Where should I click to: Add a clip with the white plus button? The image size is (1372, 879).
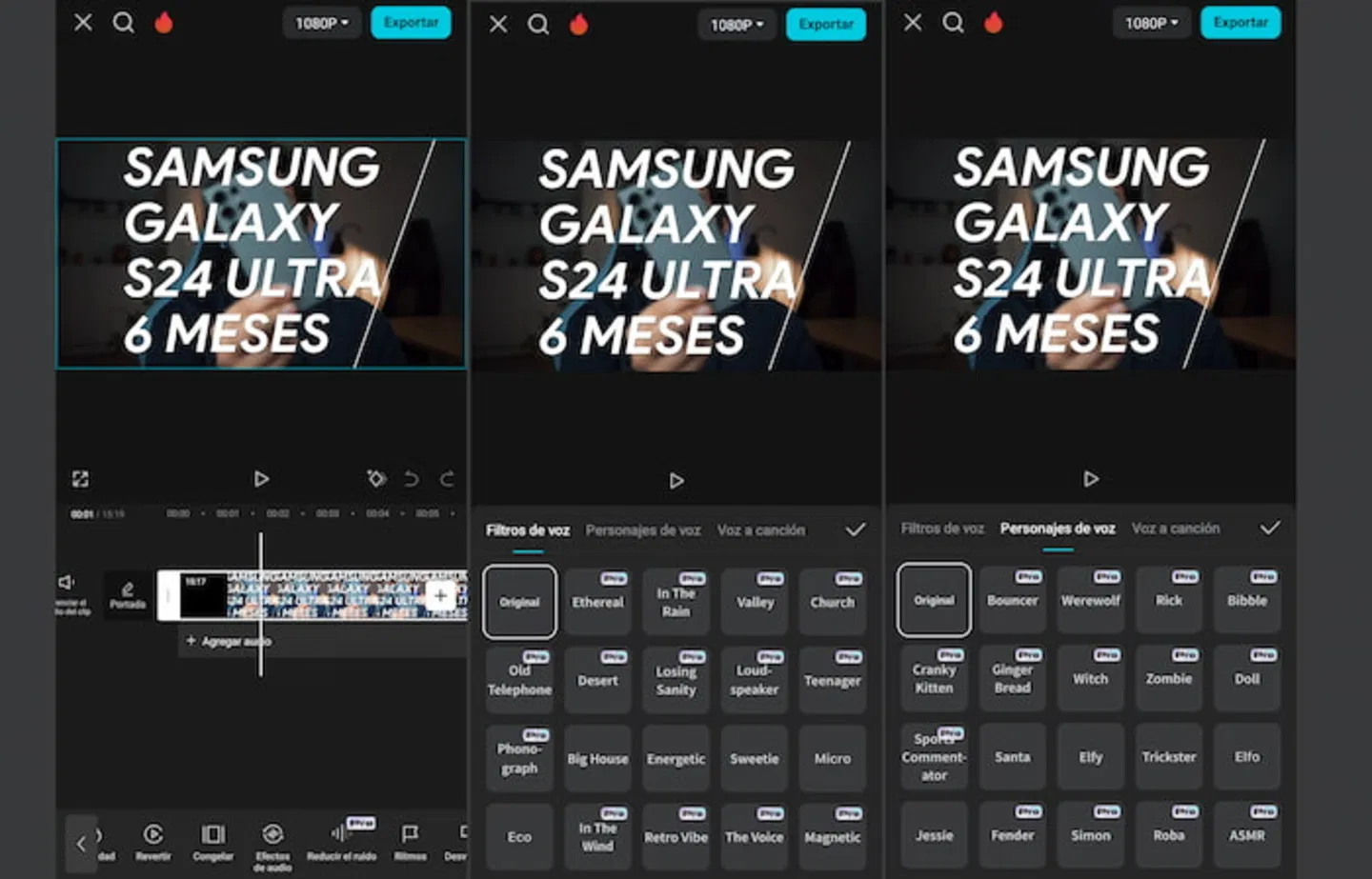(440, 596)
